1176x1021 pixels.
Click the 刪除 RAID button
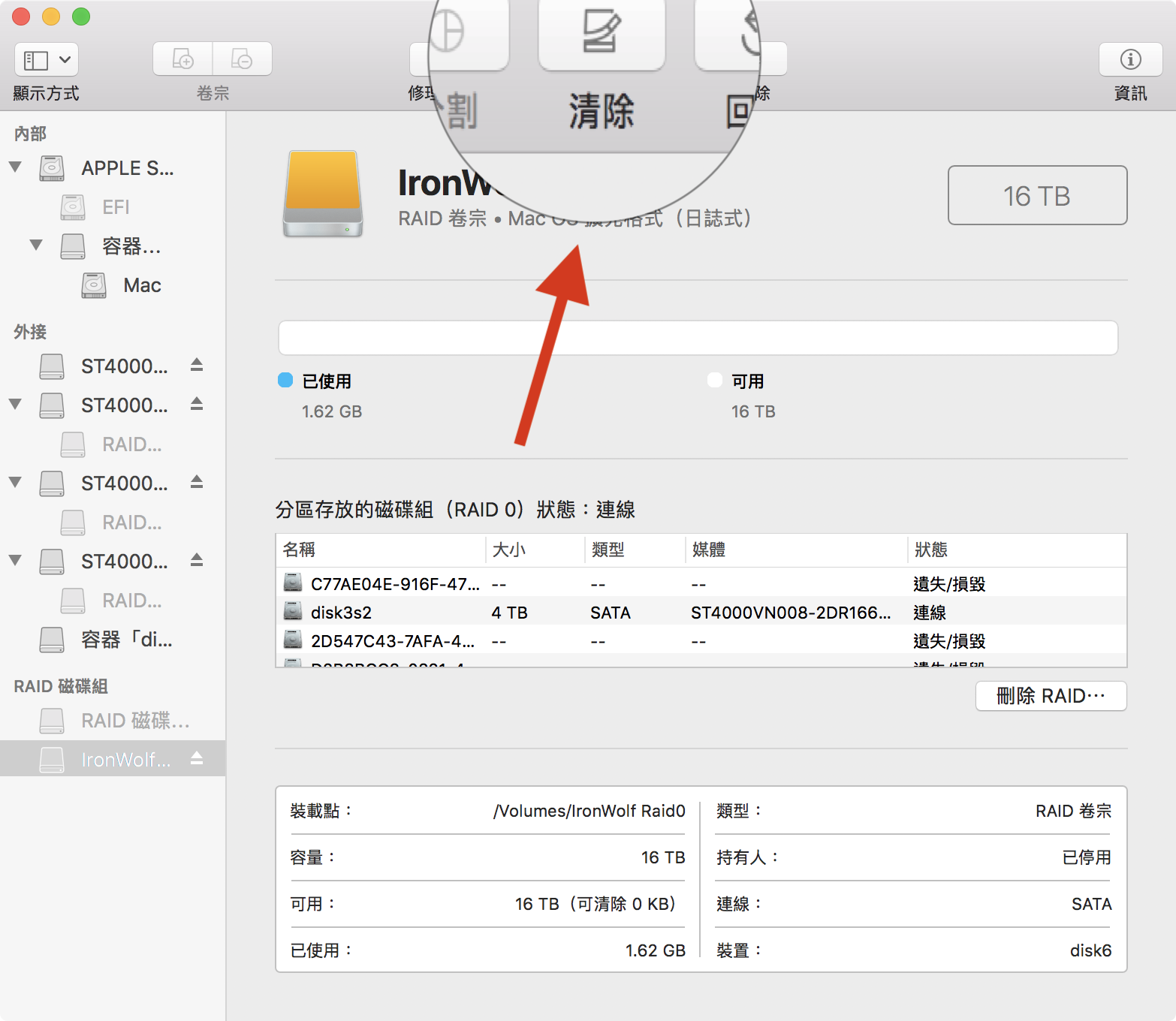point(1051,696)
